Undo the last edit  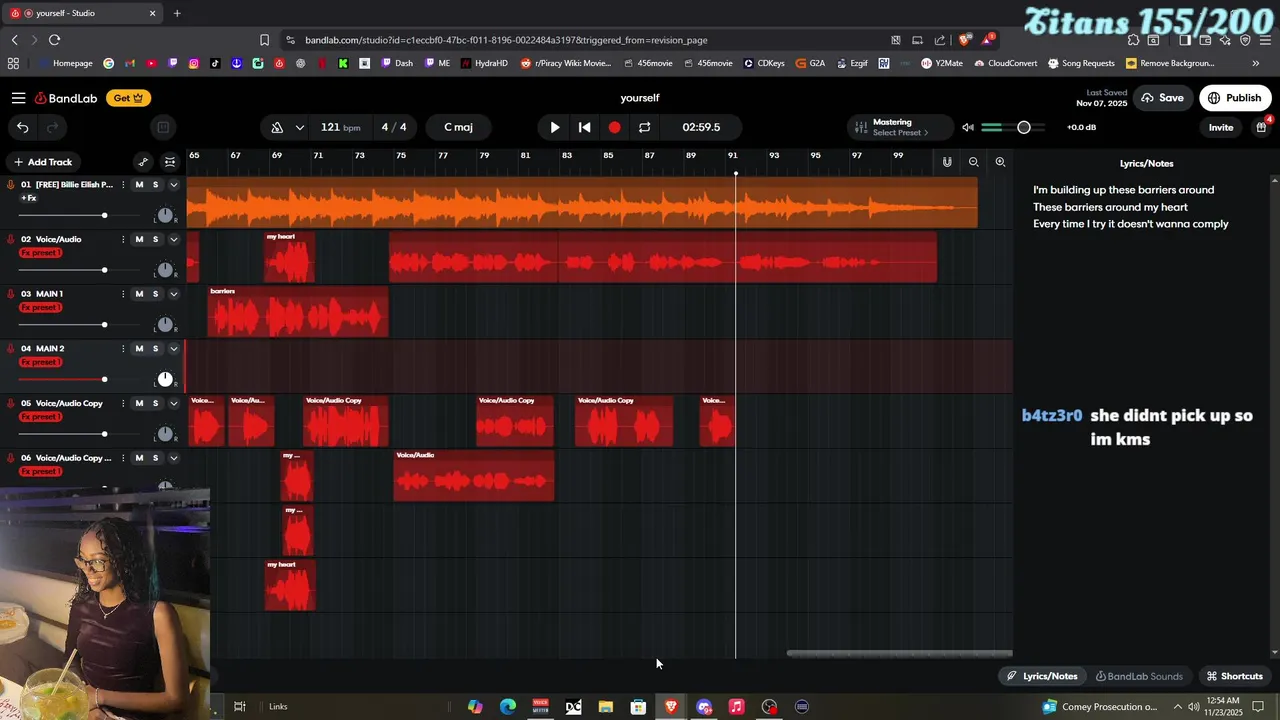[x=22, y=127]
